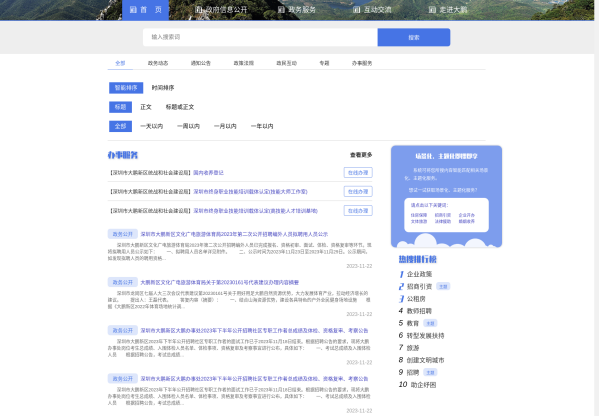Click hot search item 教师招聘
The height and width of the screenshot is (416, 599).
[x=419, y=311]
